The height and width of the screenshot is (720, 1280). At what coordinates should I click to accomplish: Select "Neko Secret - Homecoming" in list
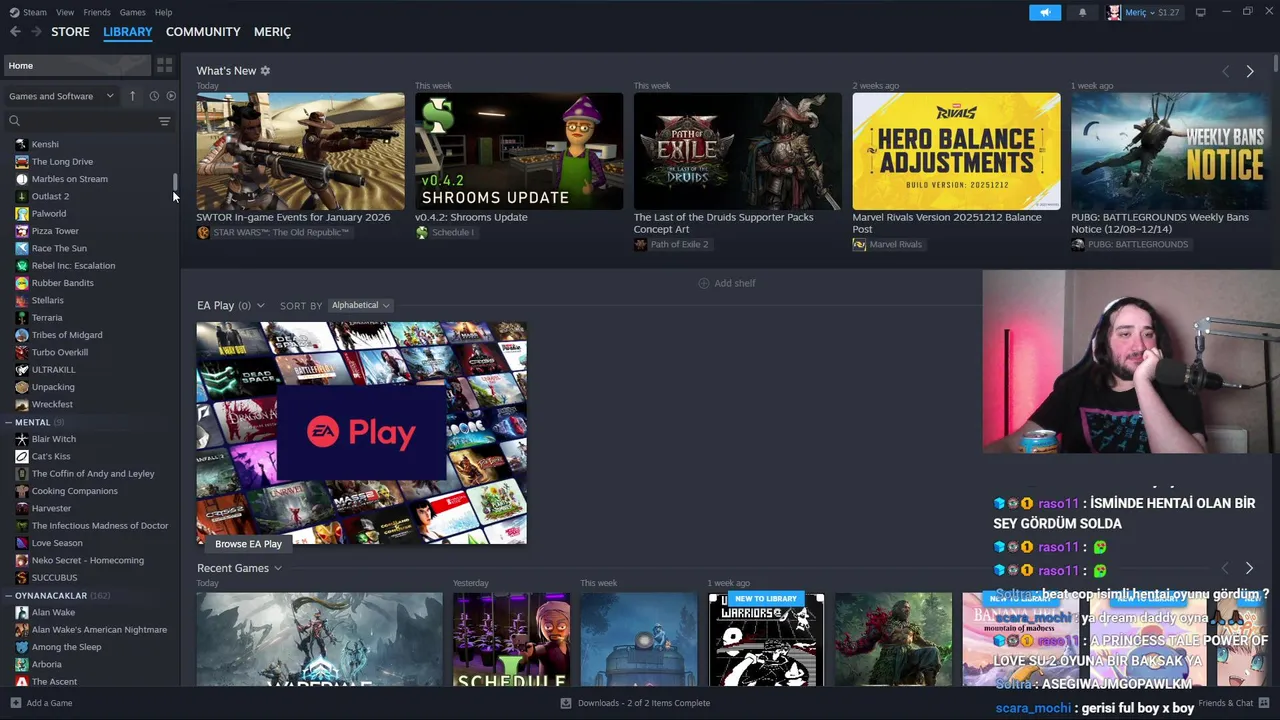pyautogui.click(x=90, y=560)
